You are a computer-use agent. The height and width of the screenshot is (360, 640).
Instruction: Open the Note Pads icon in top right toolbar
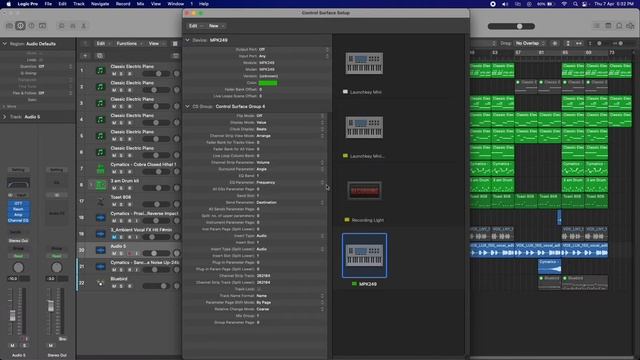pyautogui.click(x=608, y=26)
